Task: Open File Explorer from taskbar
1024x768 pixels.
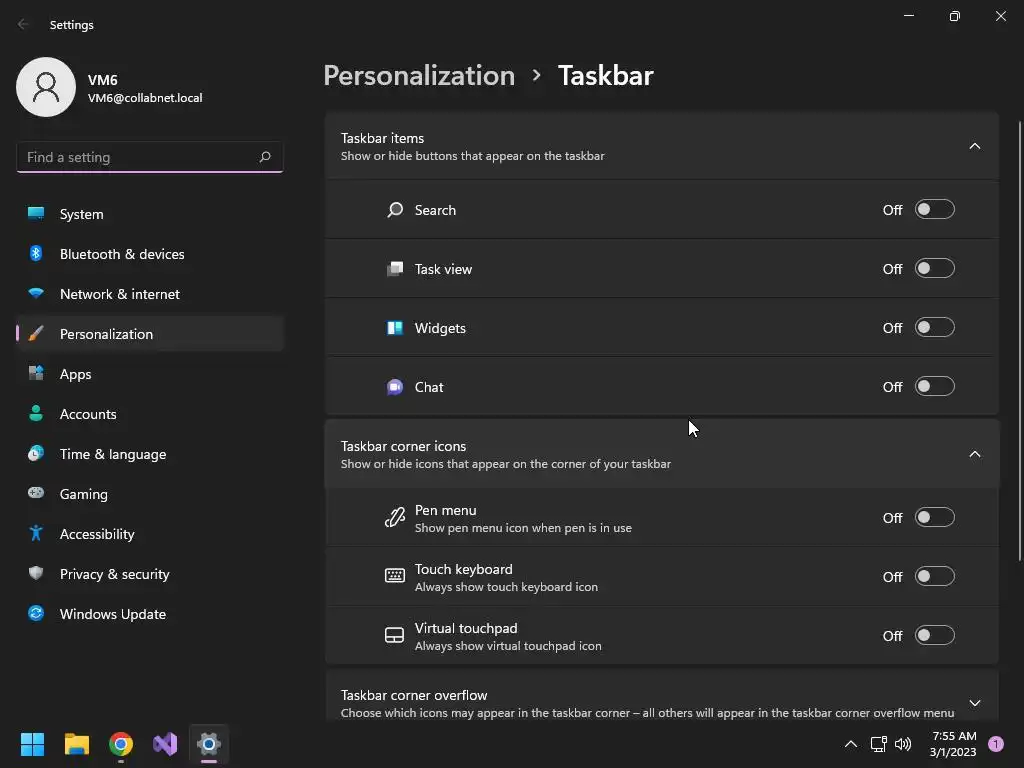Action: tap(76, 744)
